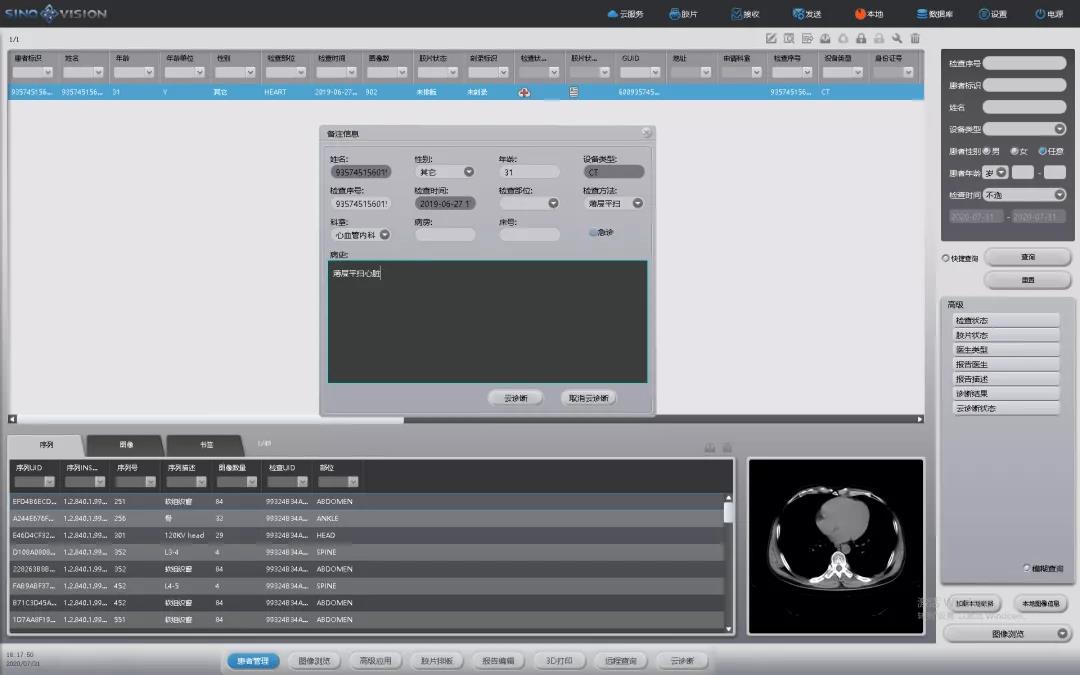The width and height of the screenshot is (1080, 675).
Task: Open 数据库 database from top bar
Action: (x=933, y=14)
